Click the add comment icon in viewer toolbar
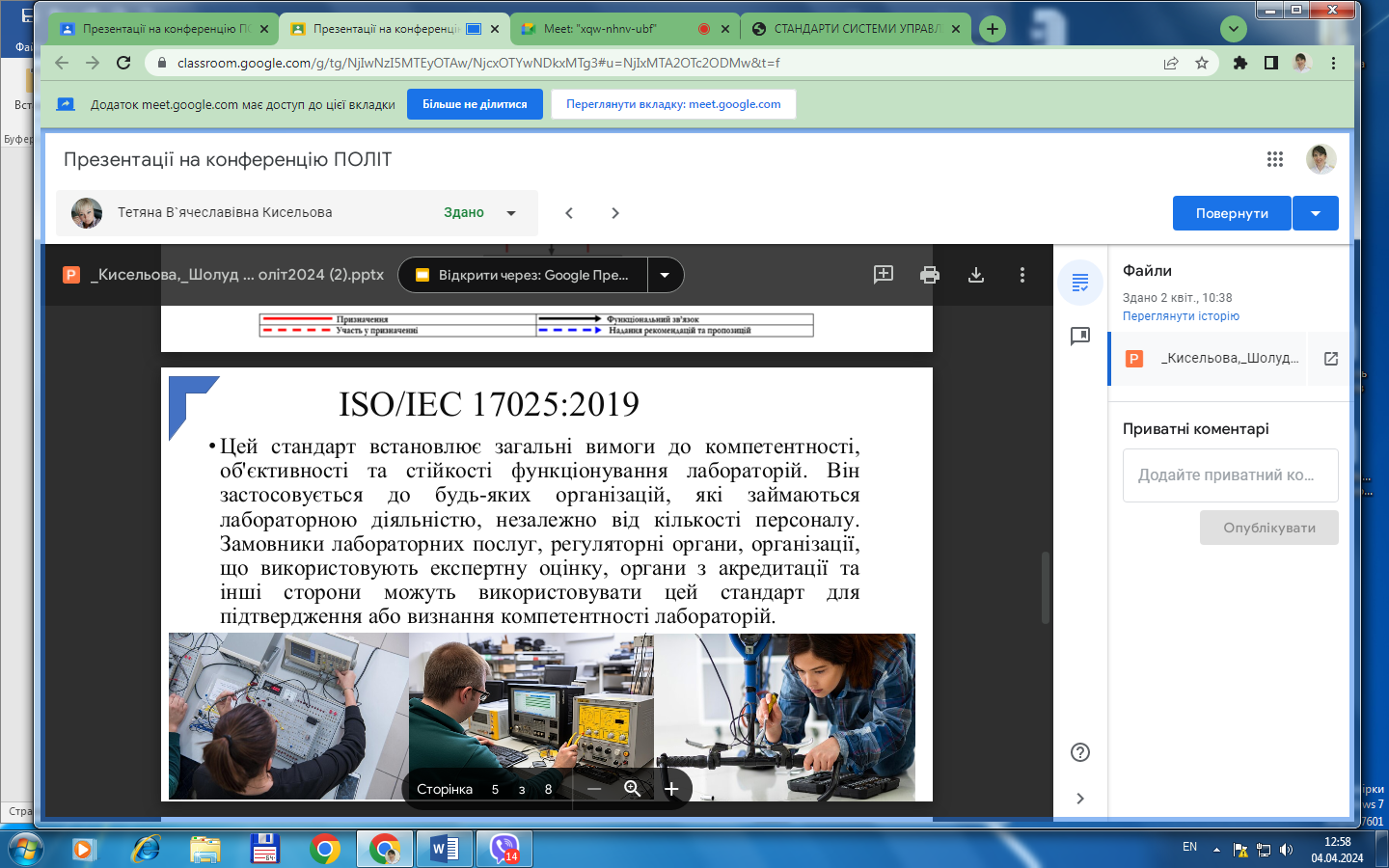Image resolution: width=1389 pixels, height=868 pixels. (883, 275)
